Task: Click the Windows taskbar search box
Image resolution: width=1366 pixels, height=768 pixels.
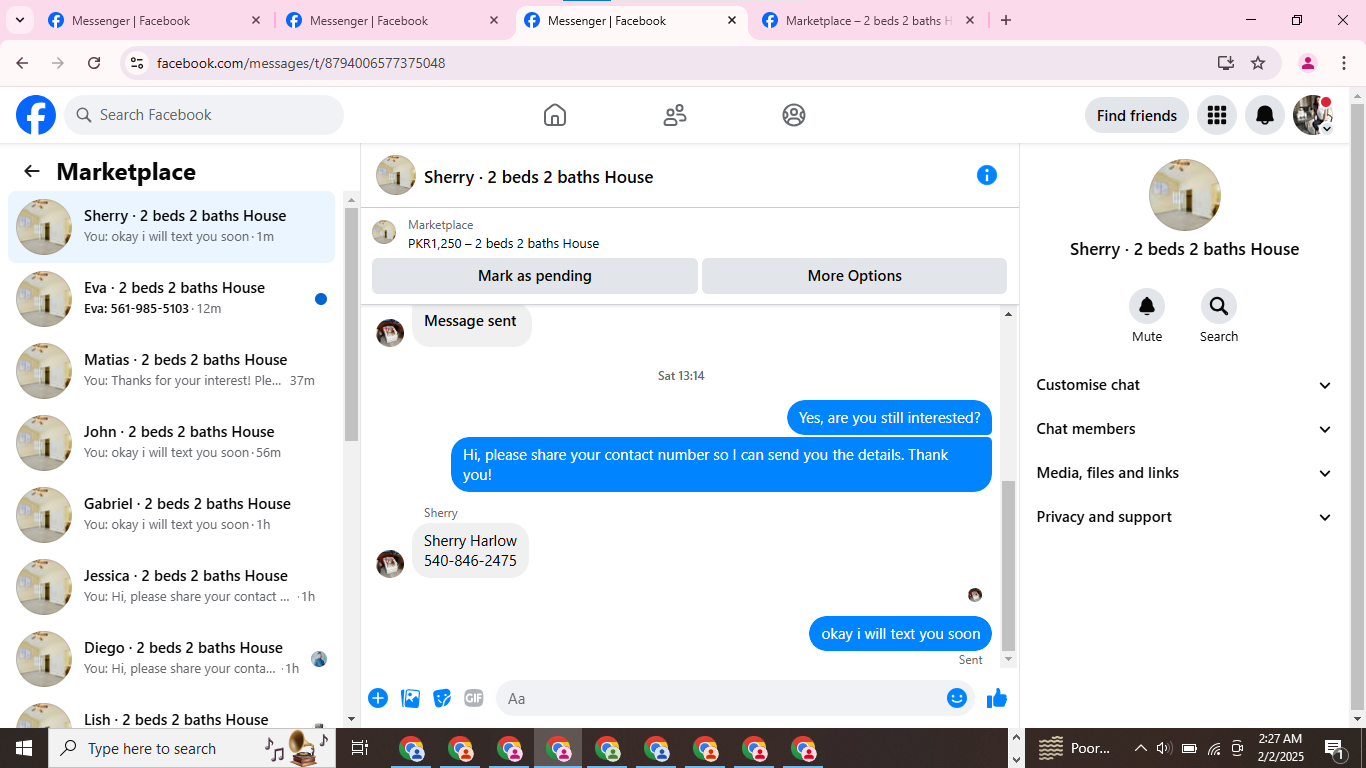Action: 194,748
